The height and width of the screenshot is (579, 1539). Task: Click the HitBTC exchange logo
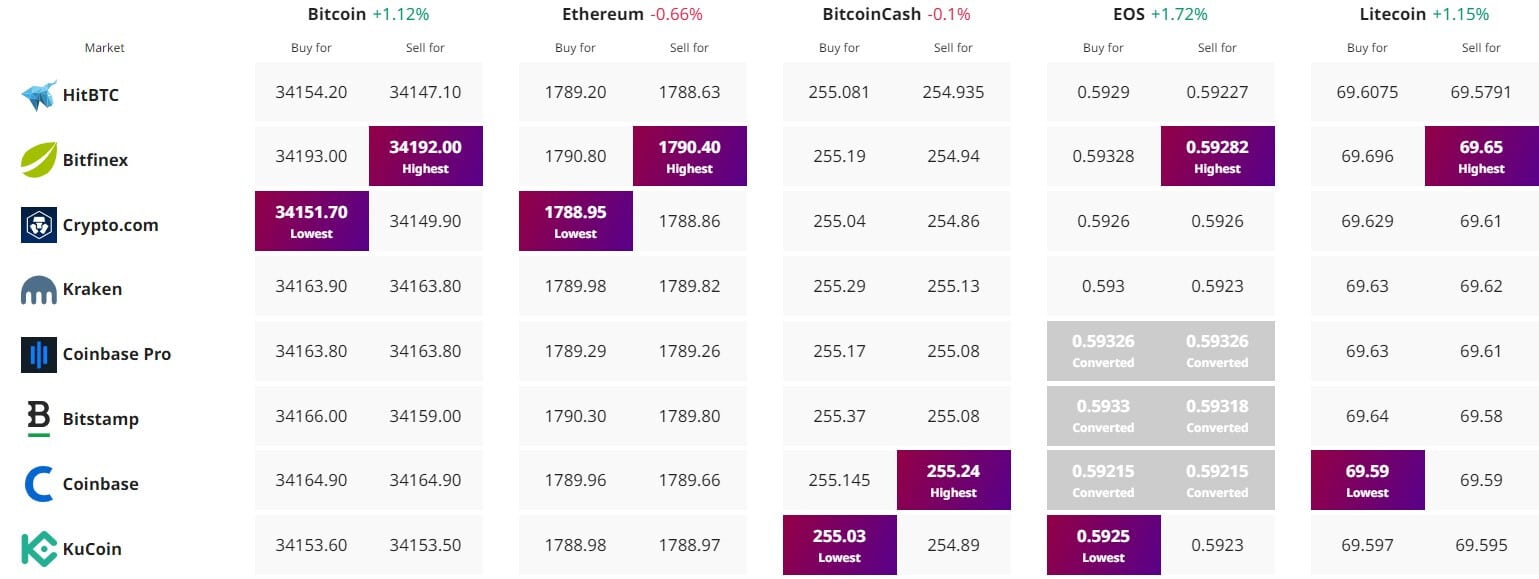(x=37, y=95)
